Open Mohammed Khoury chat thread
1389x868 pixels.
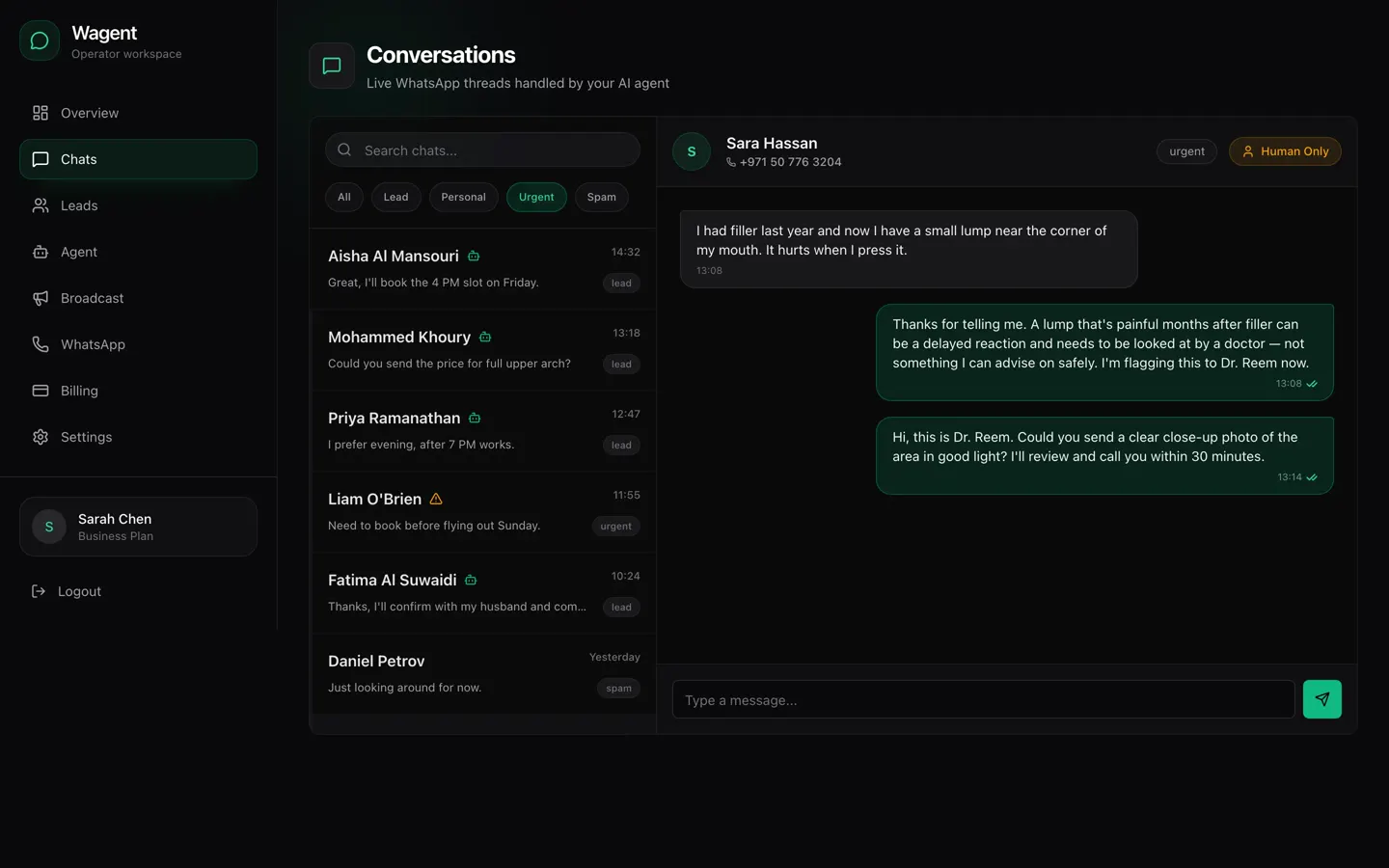(x=482, y=350)
